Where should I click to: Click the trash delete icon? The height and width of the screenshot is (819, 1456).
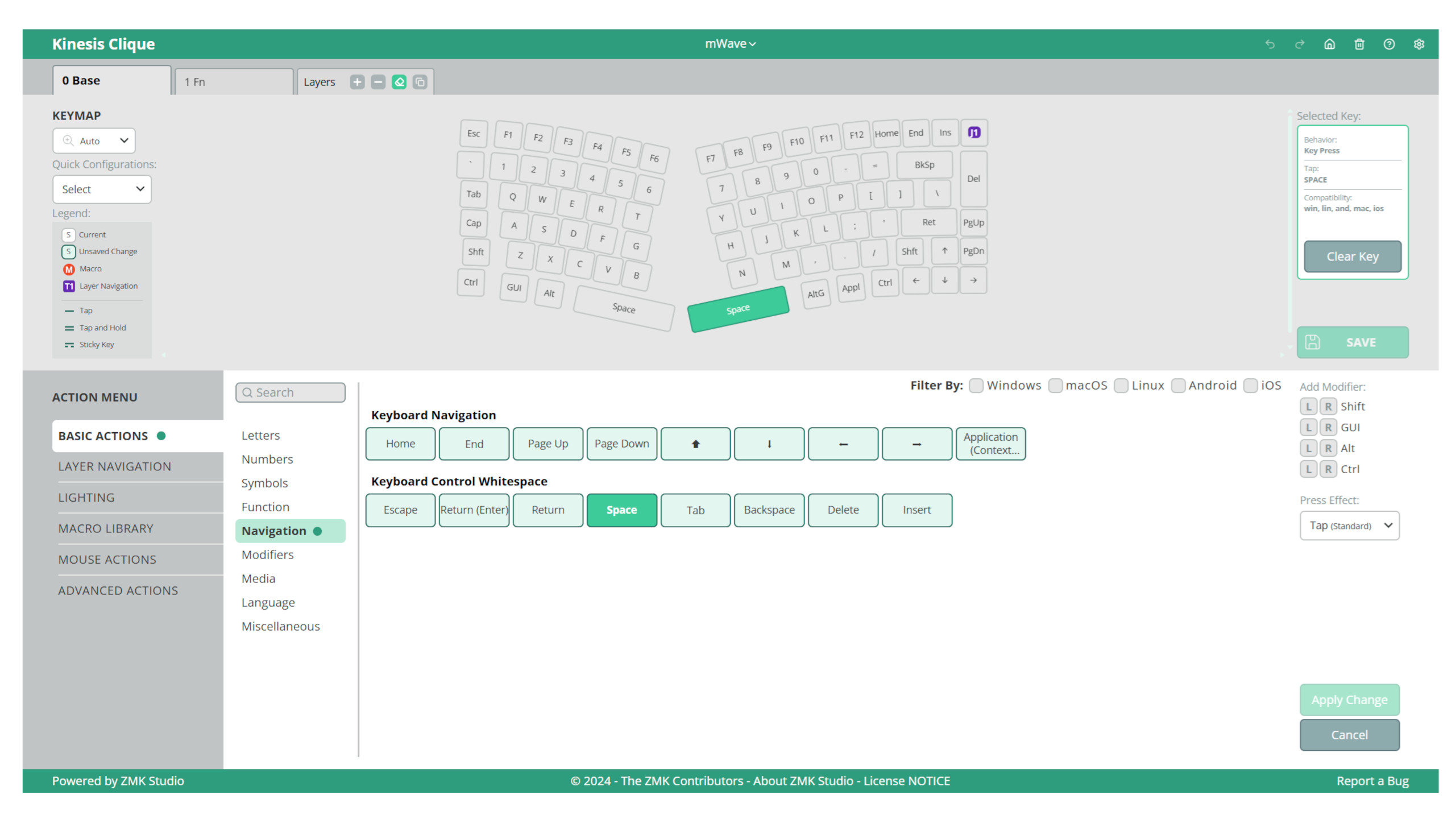1359,44
